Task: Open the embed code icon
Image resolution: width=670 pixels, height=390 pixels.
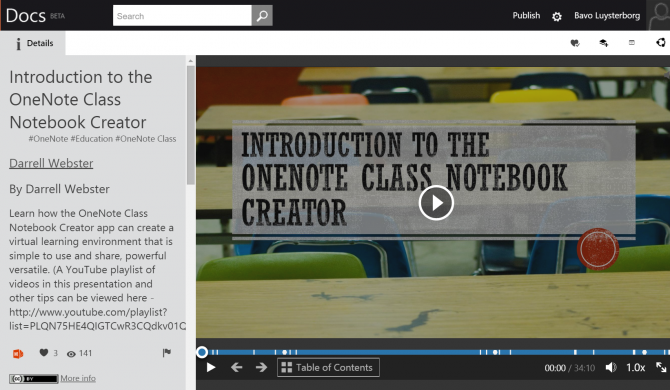Action: 632,42
